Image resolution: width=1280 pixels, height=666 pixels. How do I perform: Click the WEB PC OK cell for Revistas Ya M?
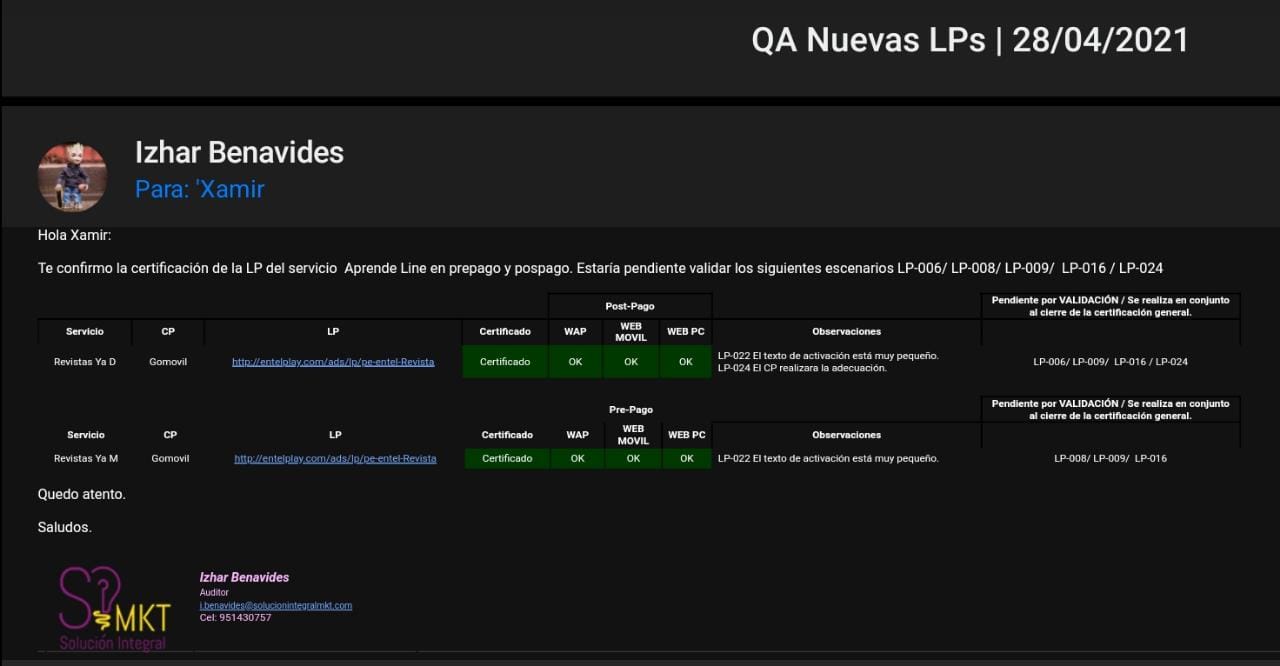click(687, 459)
